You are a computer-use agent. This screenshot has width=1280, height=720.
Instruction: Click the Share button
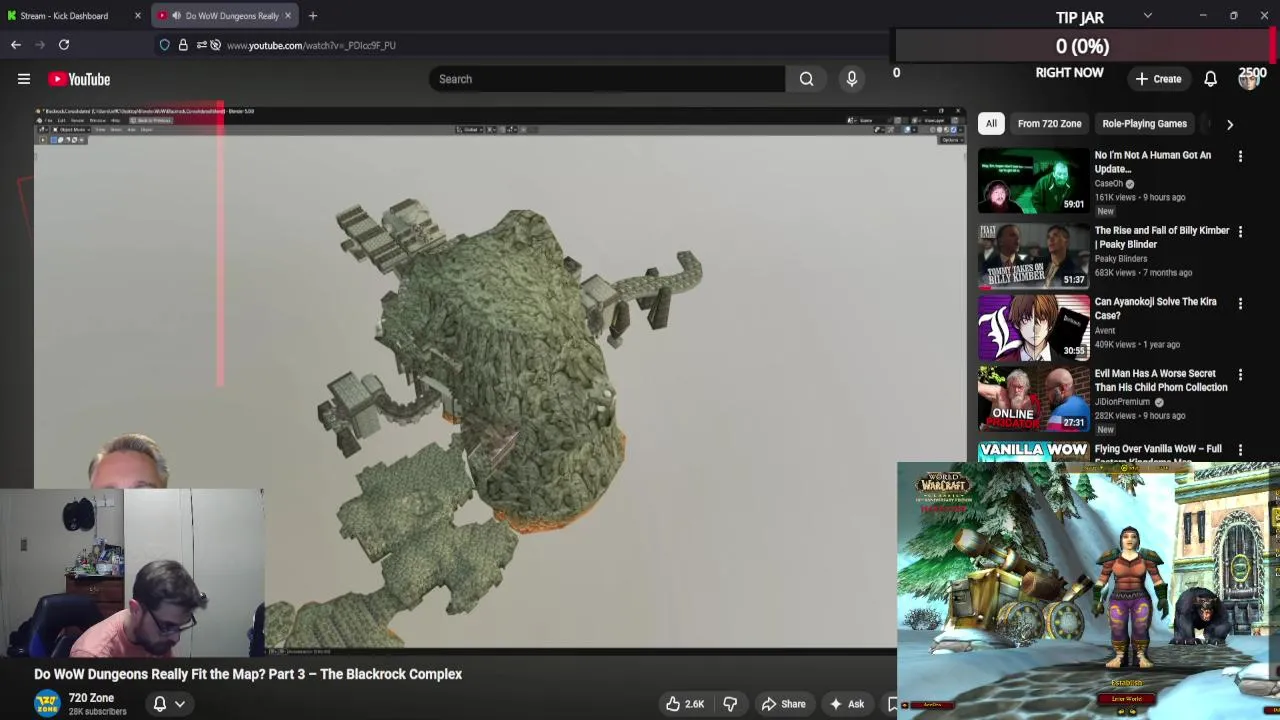[782, 704]
